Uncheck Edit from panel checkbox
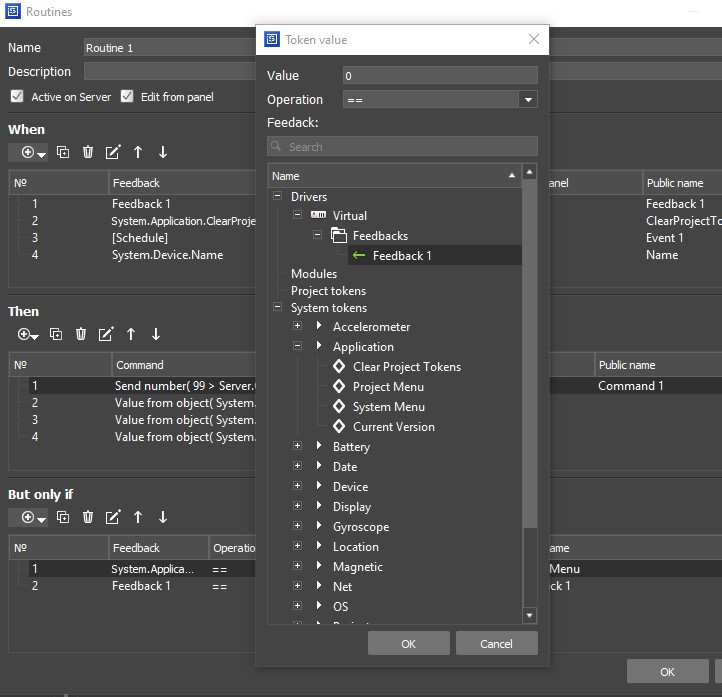This screenshot has width=722, height=697. point(127,97)
